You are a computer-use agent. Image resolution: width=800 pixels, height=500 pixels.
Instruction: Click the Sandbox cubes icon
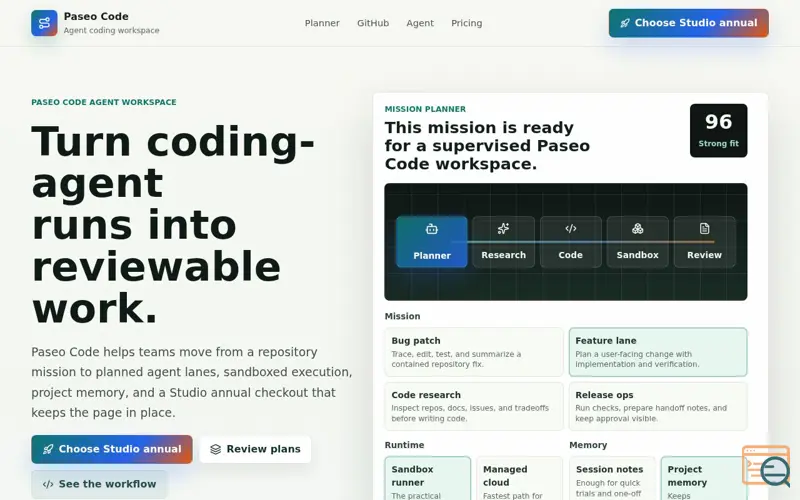(638, 229)
